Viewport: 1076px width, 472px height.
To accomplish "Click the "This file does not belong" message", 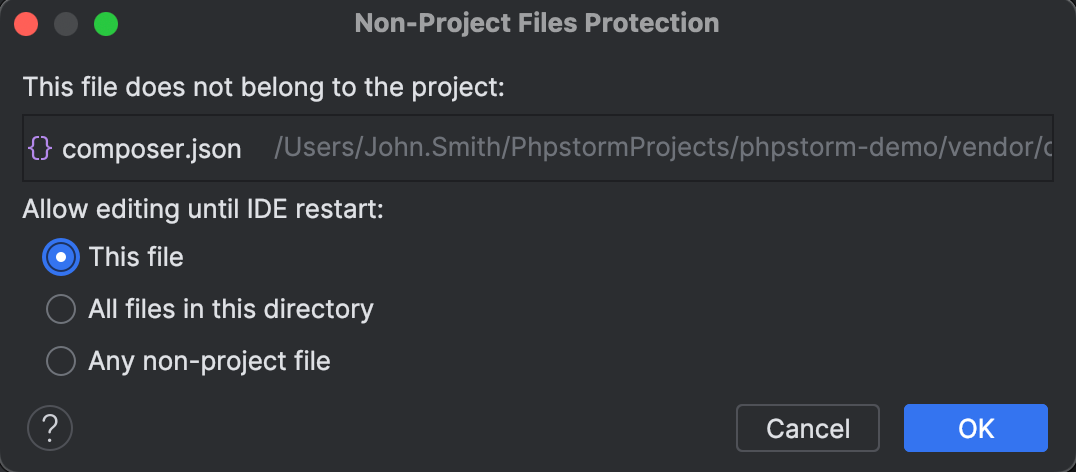I will click(x=264, y=87).
